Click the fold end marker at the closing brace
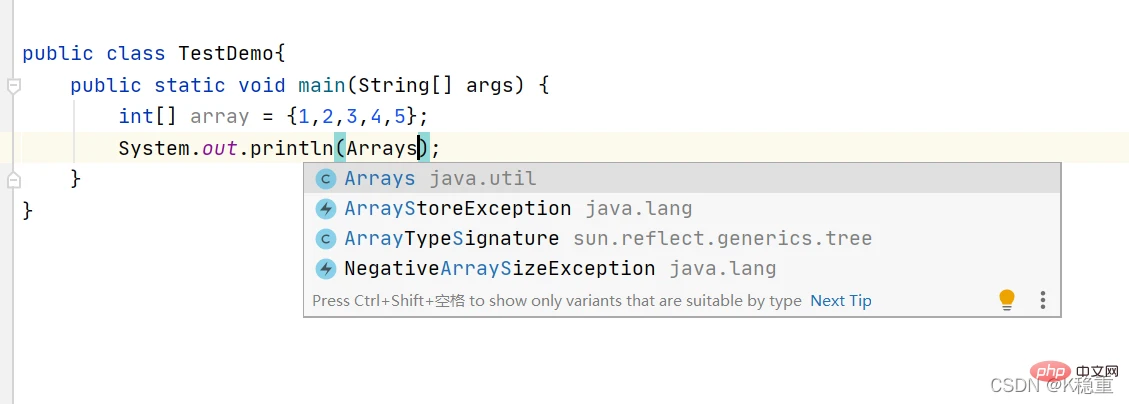 tap(14, 179)
